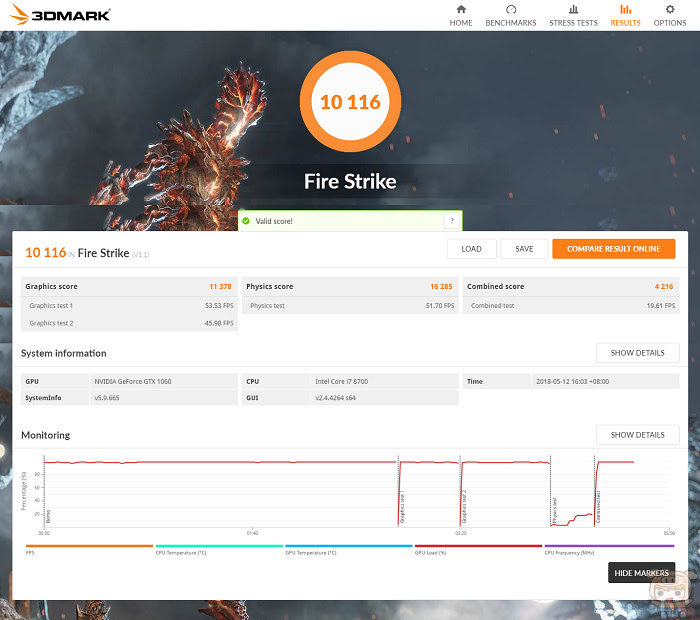Go to the HOME tab label
The width and height of the screenshot is (700, 620).
click(461, 23)
